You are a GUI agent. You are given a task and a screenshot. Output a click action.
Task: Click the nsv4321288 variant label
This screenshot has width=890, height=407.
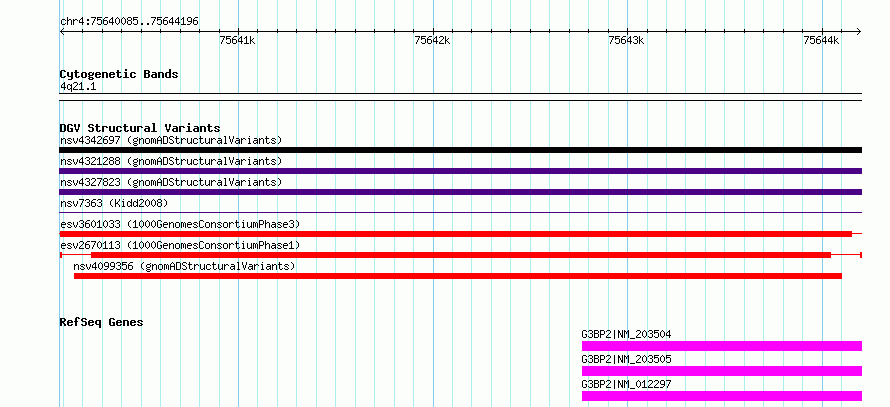(x=171, y=161)
